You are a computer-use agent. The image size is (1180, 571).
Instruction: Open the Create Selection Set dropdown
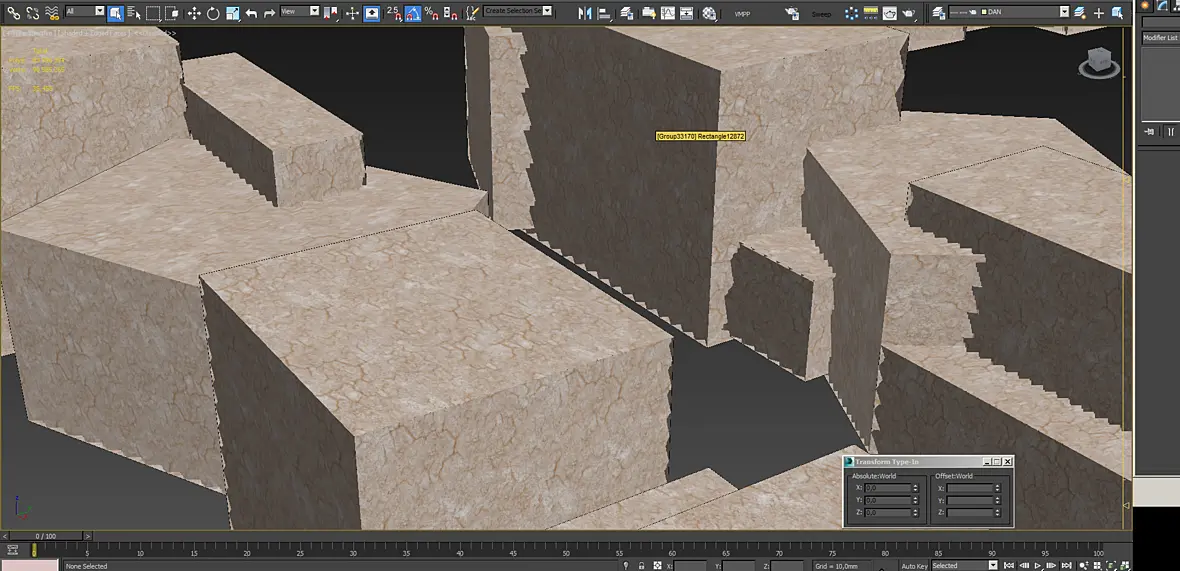[x=518, y=11]
